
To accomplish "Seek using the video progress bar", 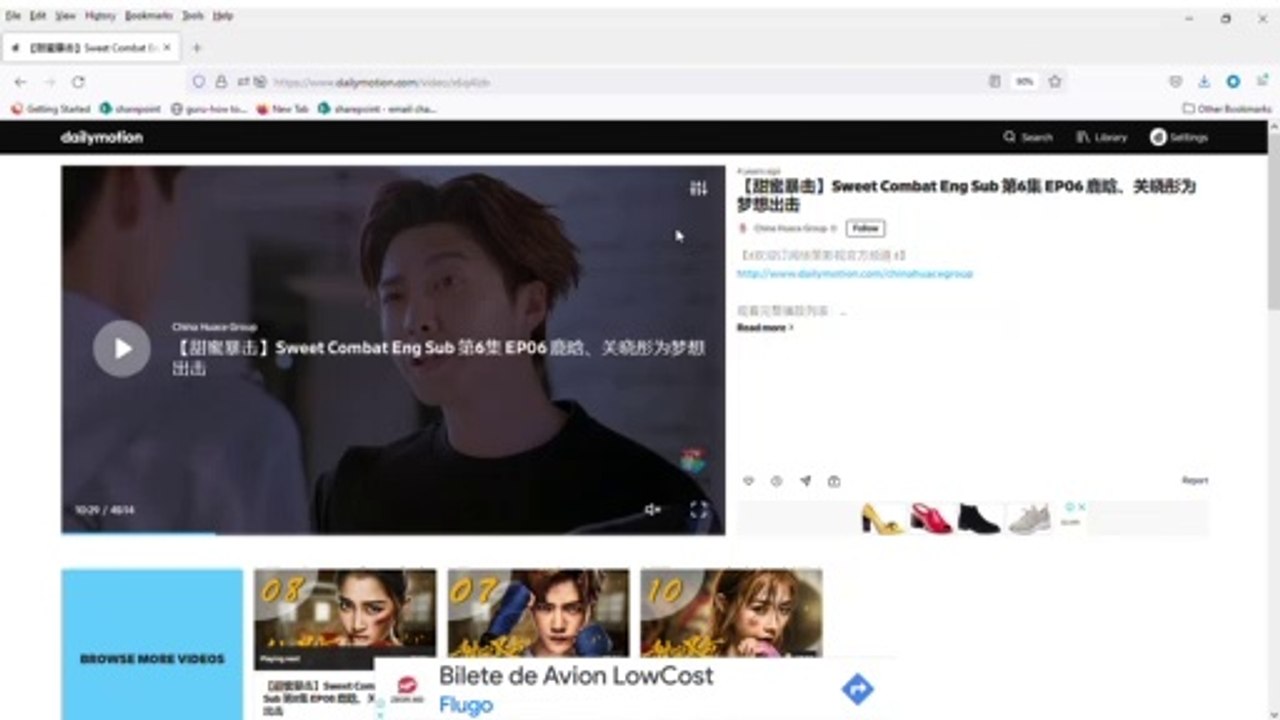I will pos(393,533).
